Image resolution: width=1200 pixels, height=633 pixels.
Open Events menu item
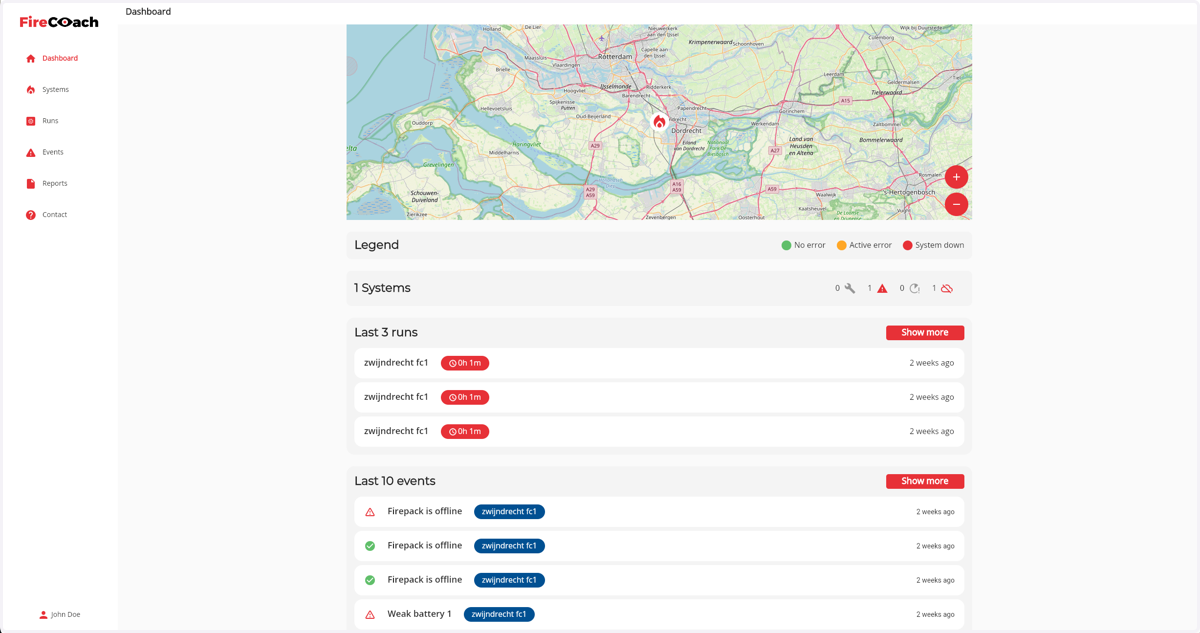[x=53, y=152]
